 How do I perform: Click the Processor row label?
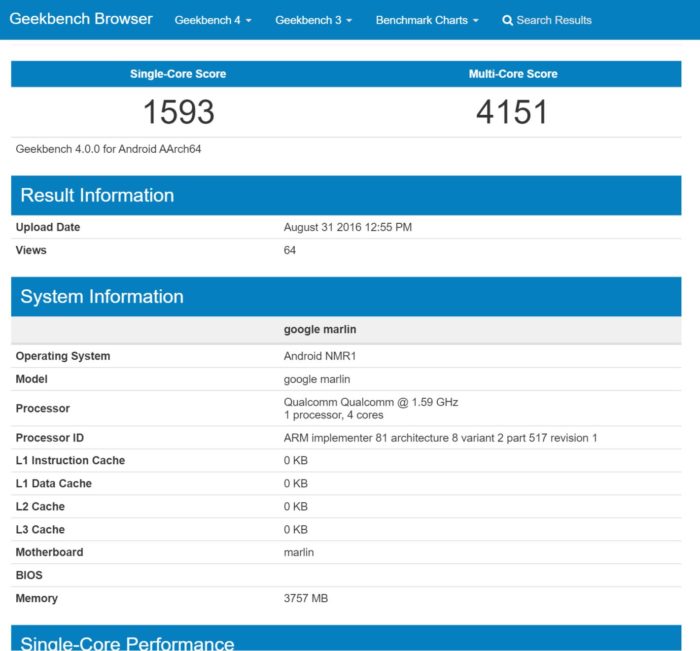click(43, 409)
